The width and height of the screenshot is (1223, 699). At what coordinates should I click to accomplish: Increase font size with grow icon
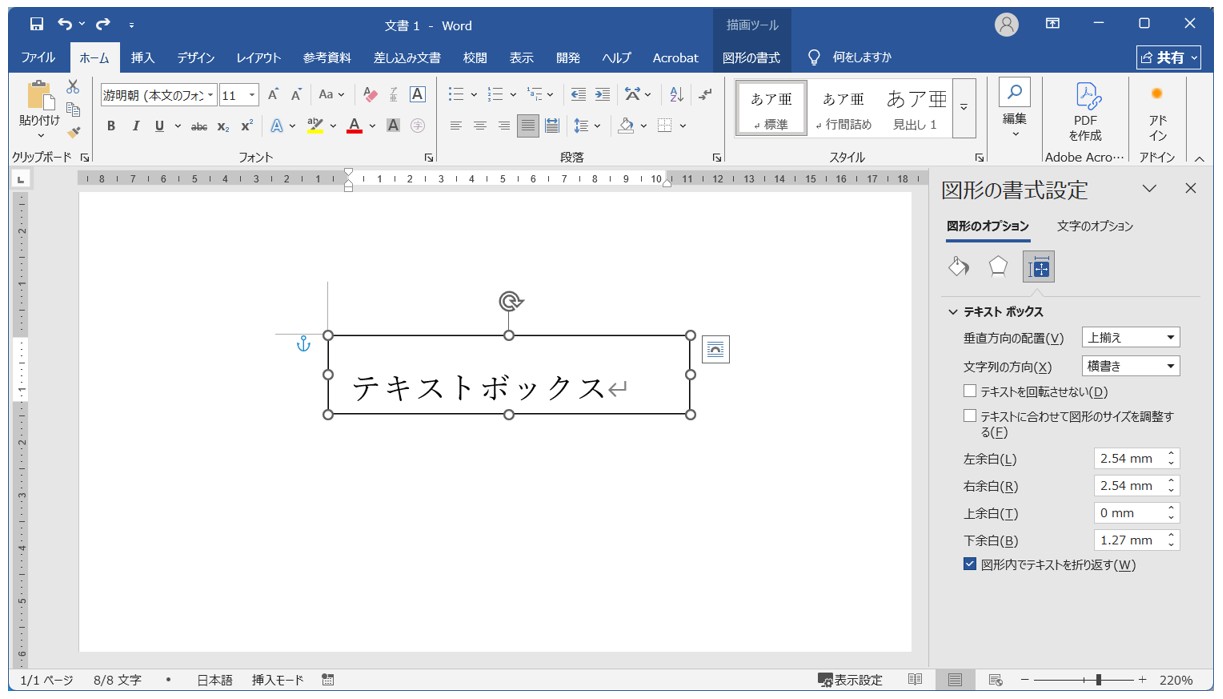tap(273, 95)
